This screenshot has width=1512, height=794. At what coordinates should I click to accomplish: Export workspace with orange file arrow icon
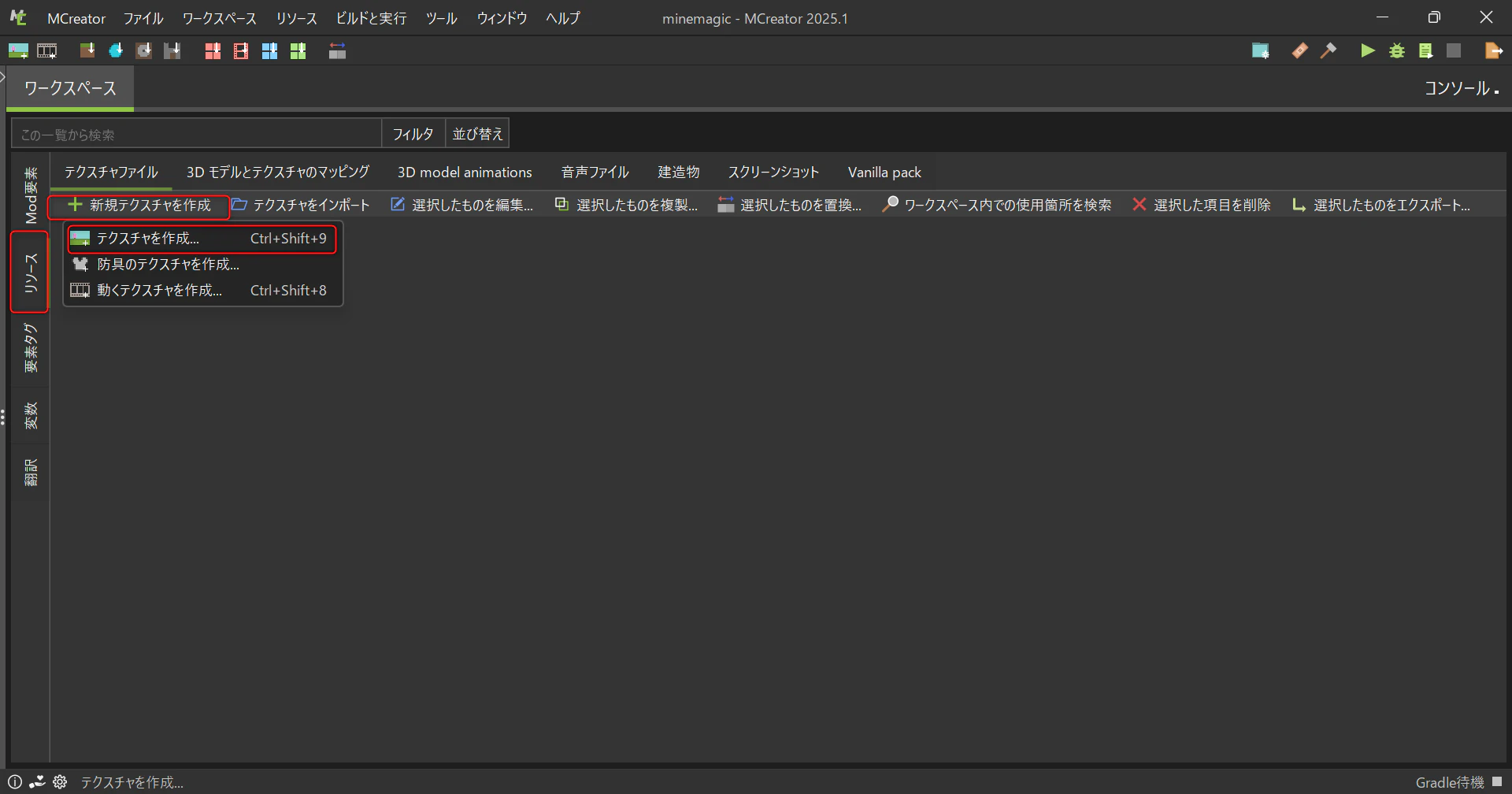tap(1494, 51)
